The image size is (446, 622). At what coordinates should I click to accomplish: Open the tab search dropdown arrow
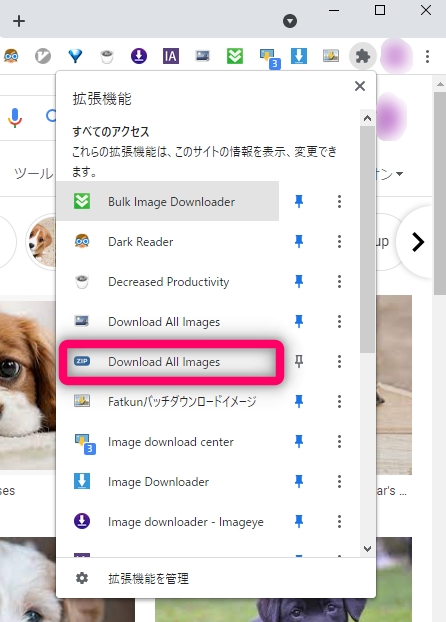pos(290,21)
